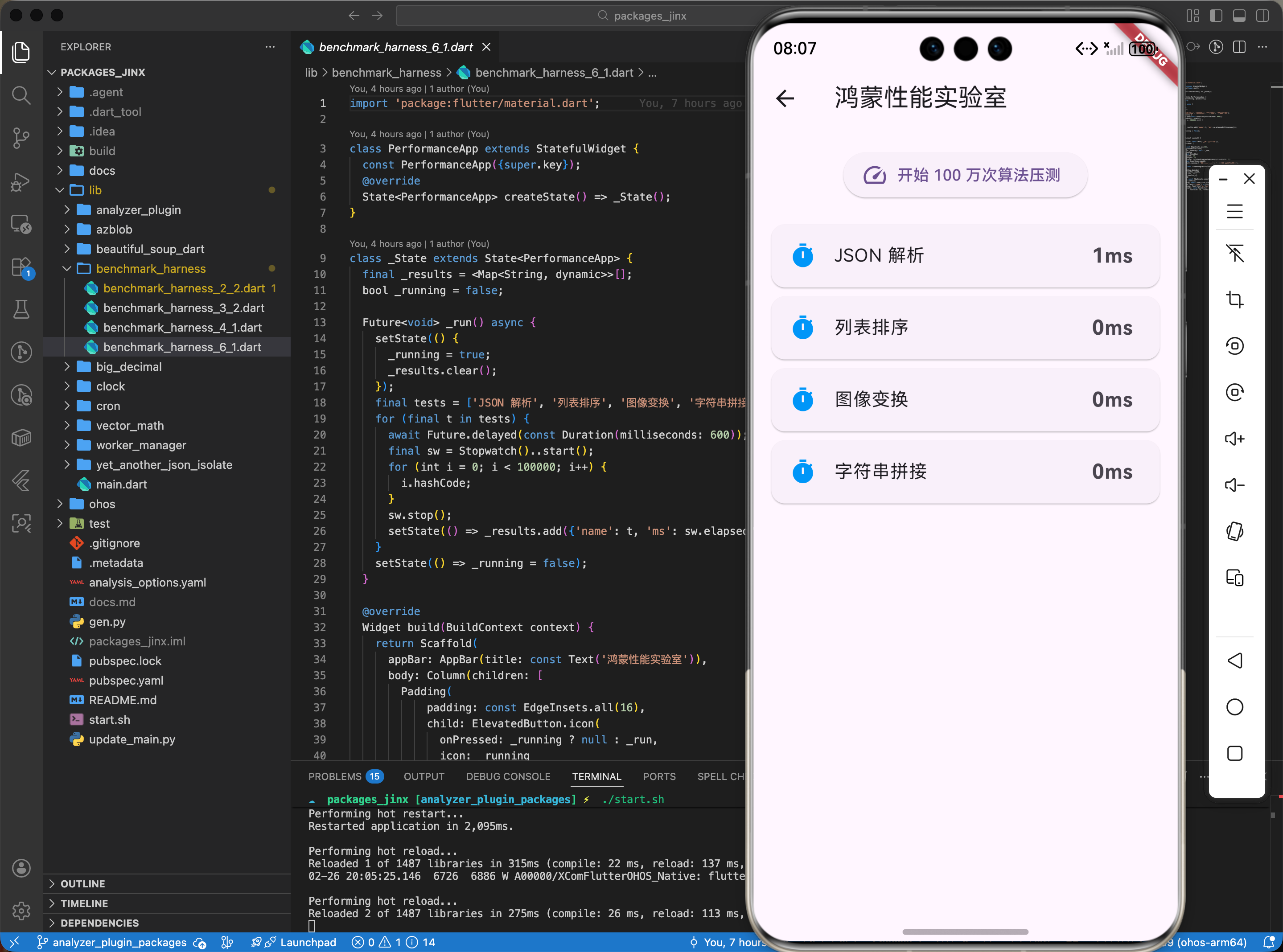Toggle the primary side bar layout icon

1216,16
